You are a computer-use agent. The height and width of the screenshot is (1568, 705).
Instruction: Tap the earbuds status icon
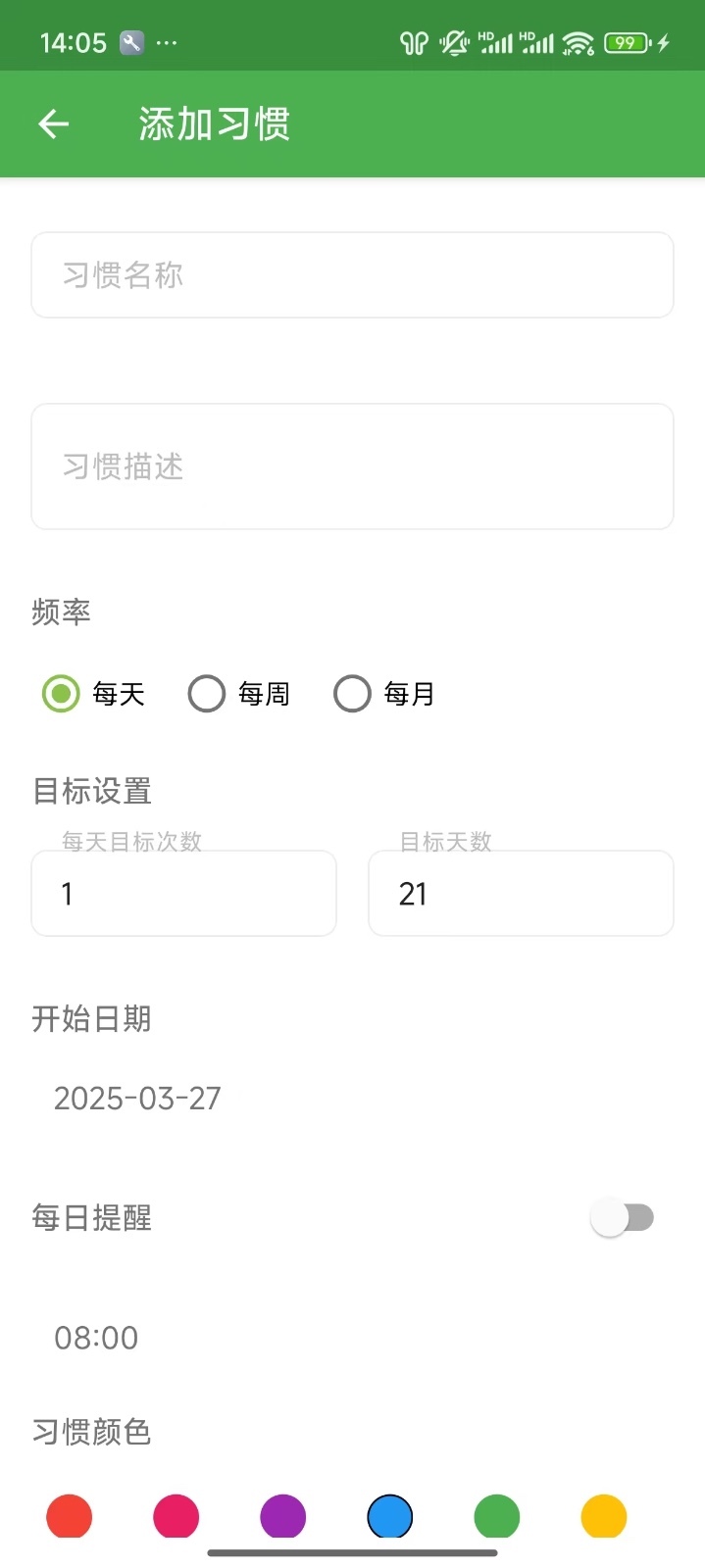click(x=414, y=43)
